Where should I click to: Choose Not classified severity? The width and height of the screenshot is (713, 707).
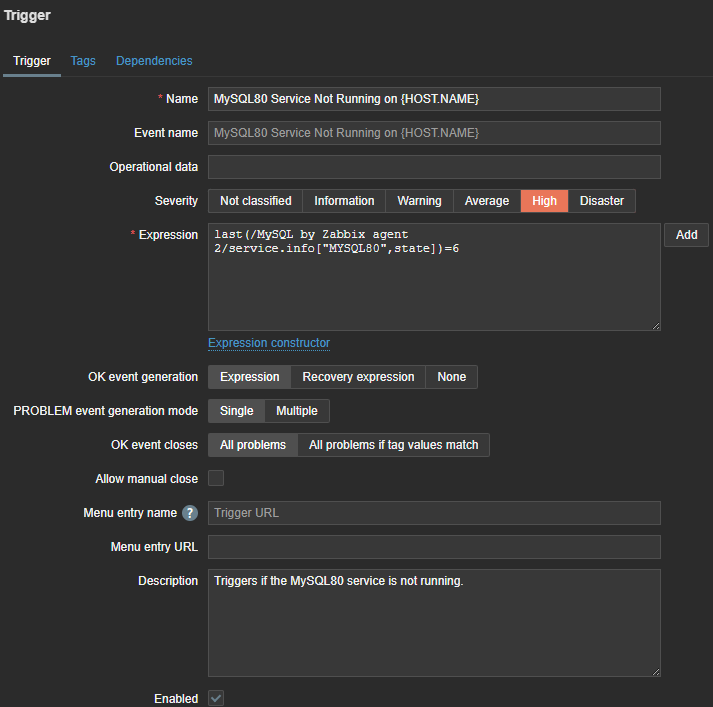(256, 201)
